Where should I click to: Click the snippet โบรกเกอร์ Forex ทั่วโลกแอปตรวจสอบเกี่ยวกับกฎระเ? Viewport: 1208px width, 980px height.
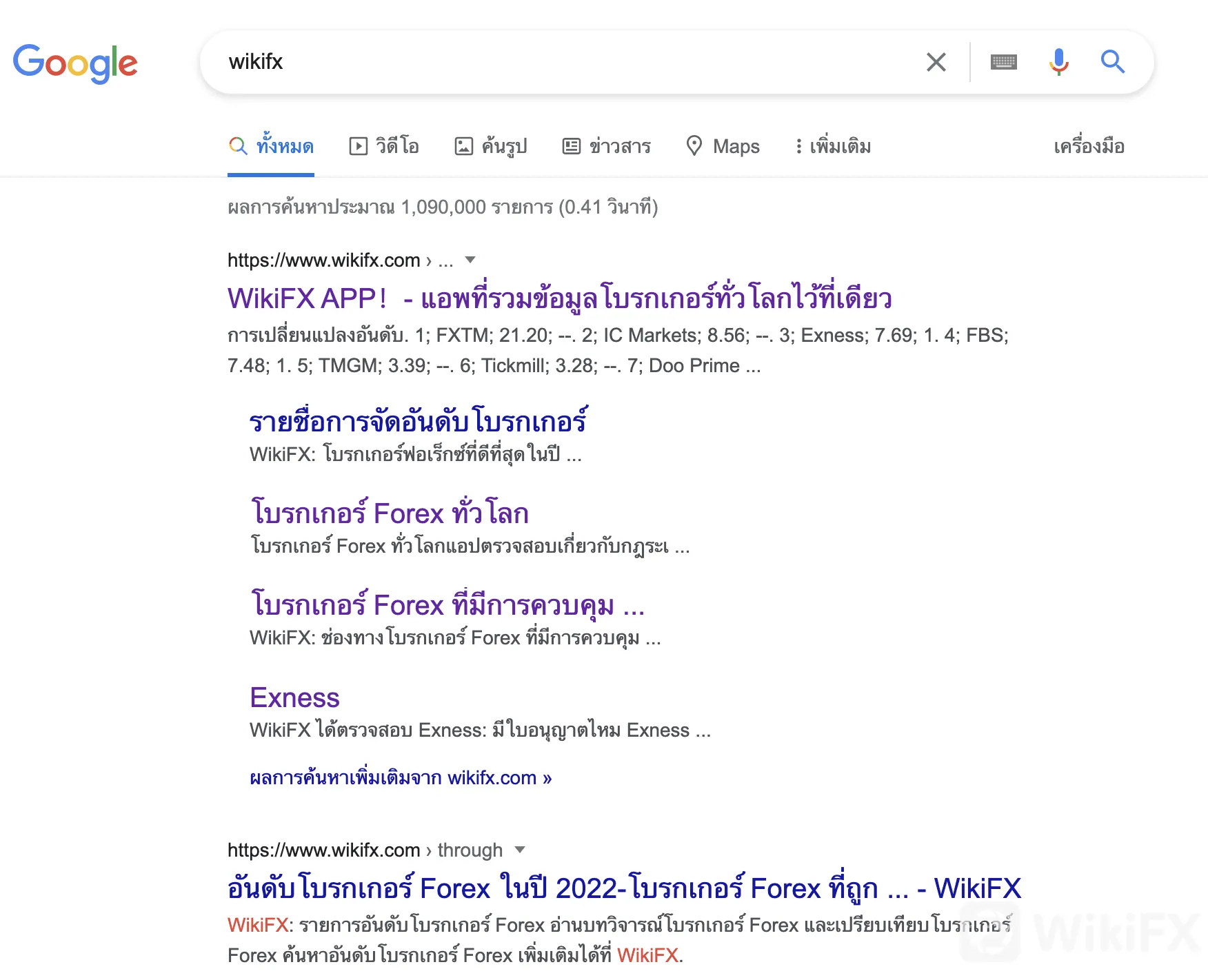(470, 545)
